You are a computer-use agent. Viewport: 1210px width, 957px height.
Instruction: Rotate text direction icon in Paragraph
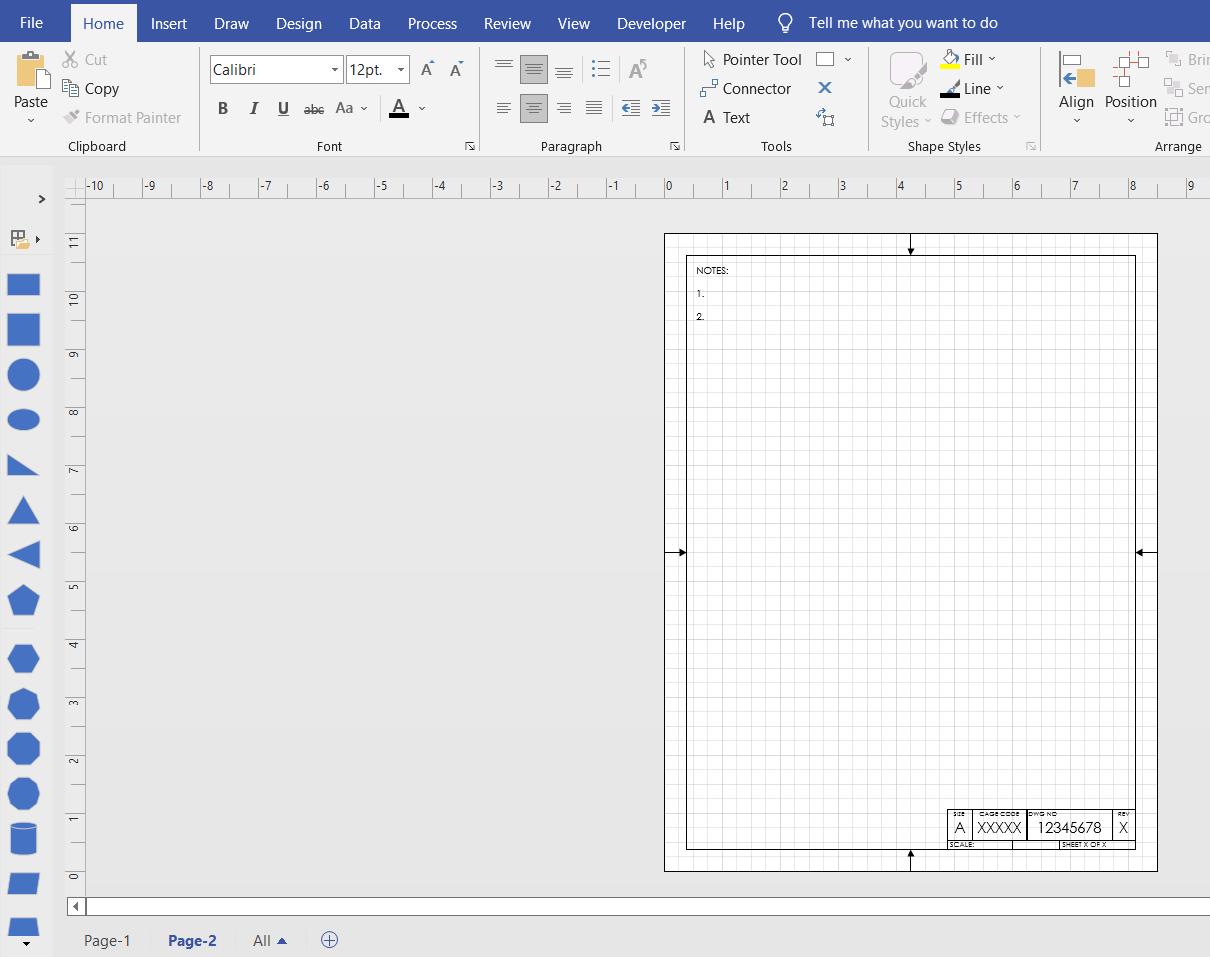click(637, 69)
